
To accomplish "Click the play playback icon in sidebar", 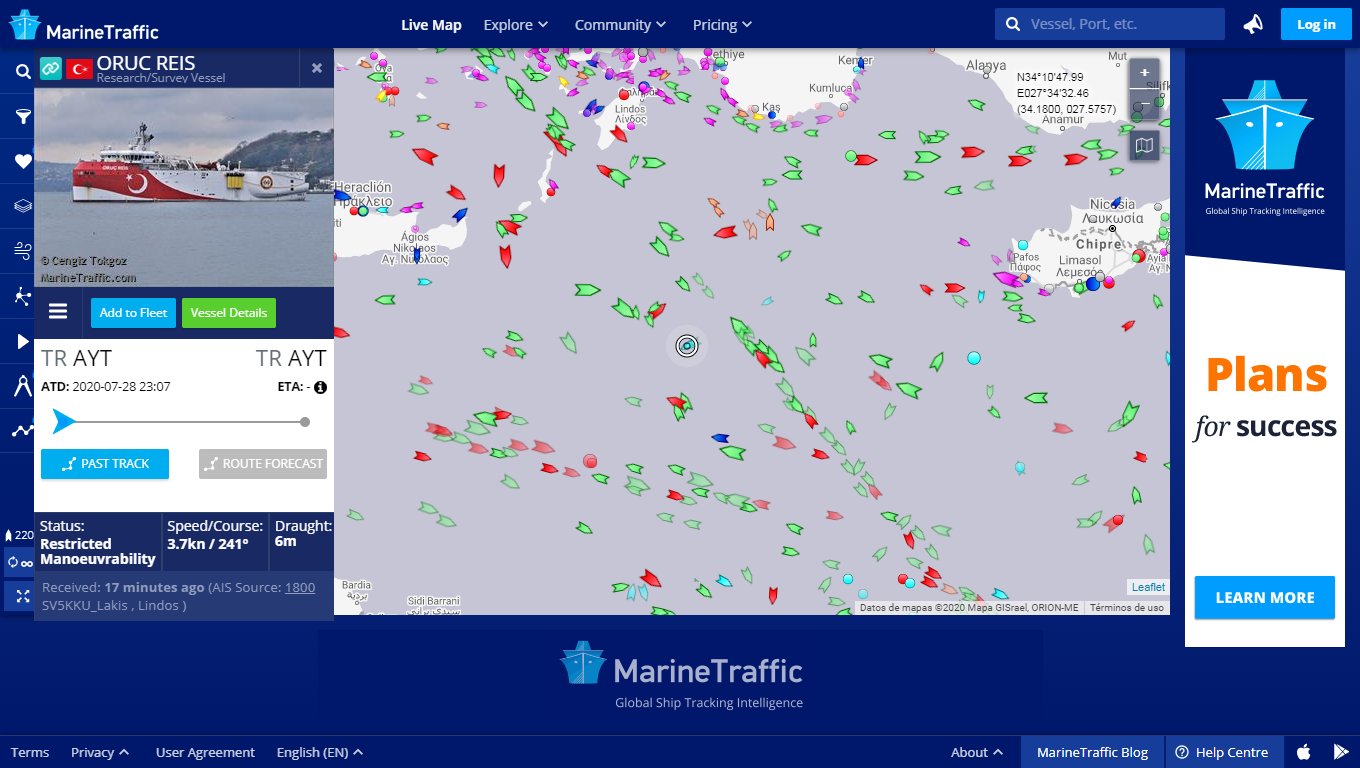I will [22, 341].
